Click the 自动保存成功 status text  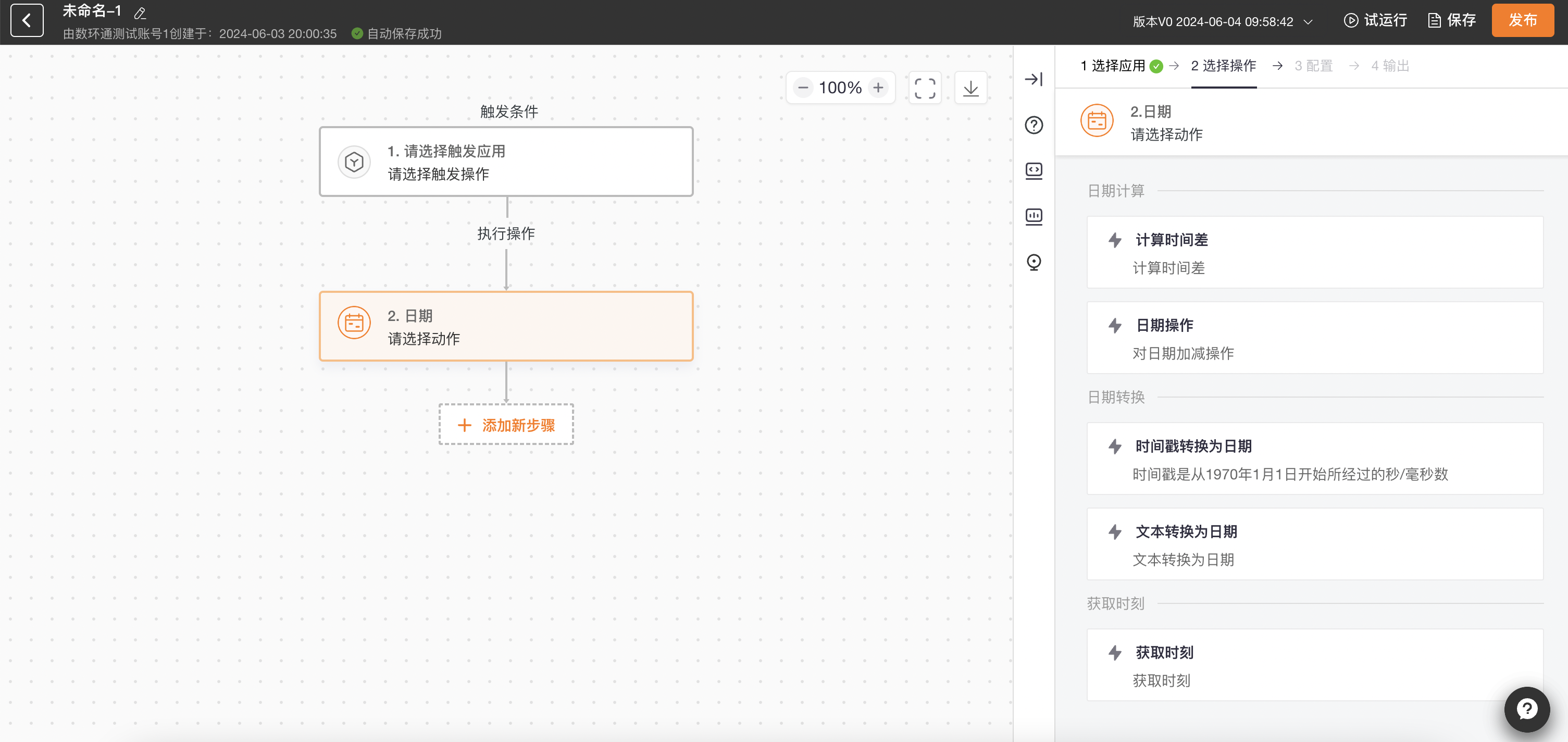(x=404, y=33)
